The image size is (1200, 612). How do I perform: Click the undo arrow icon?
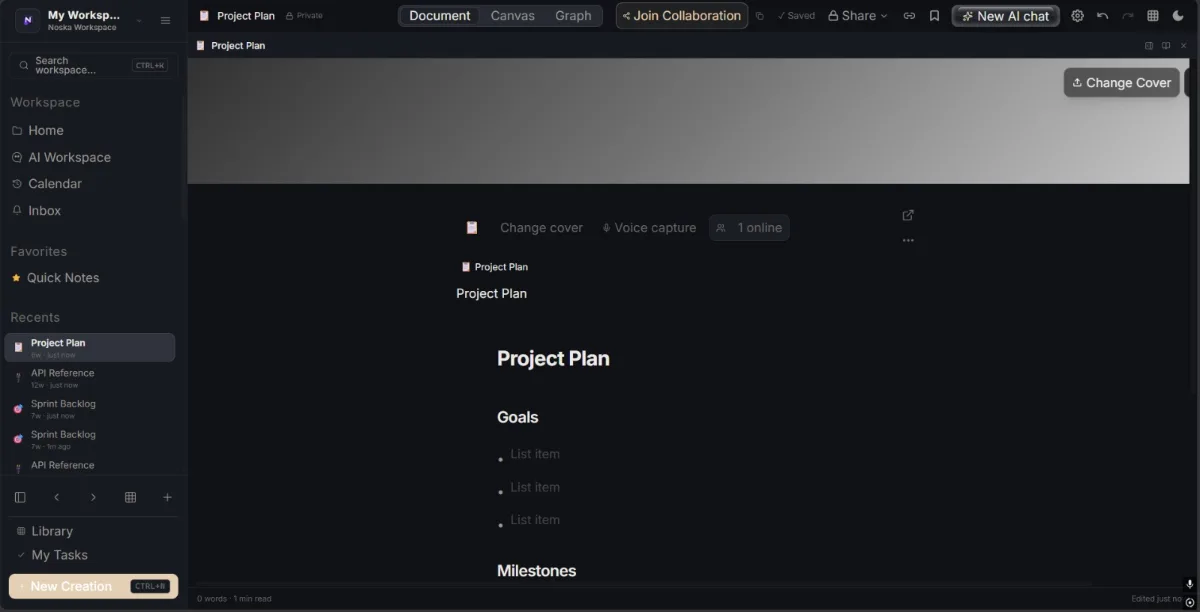pos(1102,16)
